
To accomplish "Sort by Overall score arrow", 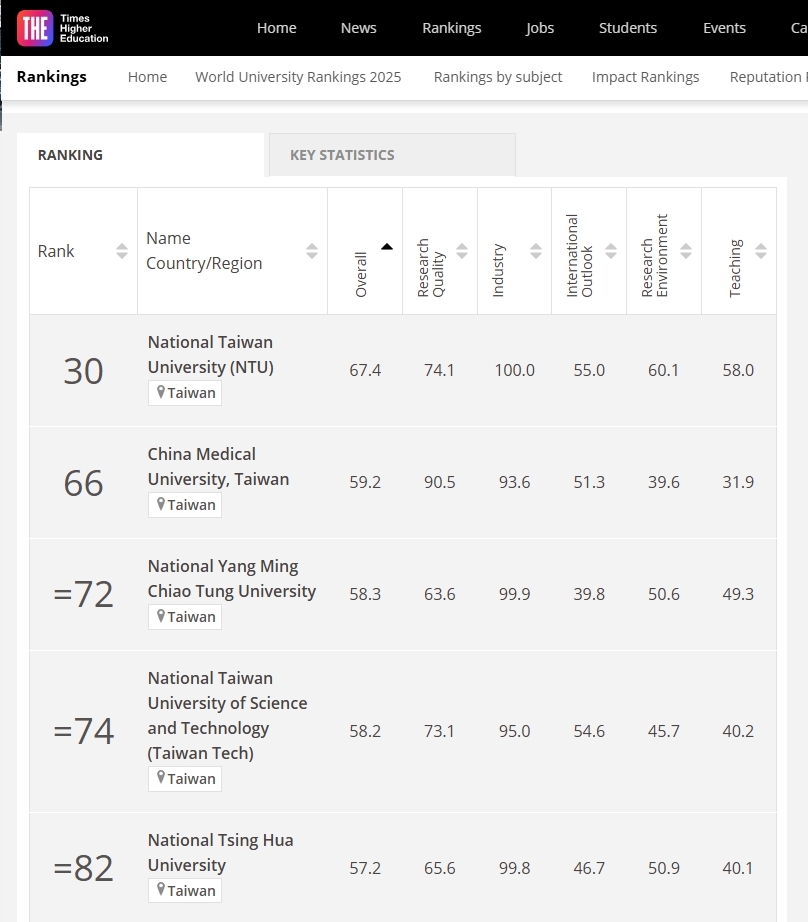I will [386, 247].
